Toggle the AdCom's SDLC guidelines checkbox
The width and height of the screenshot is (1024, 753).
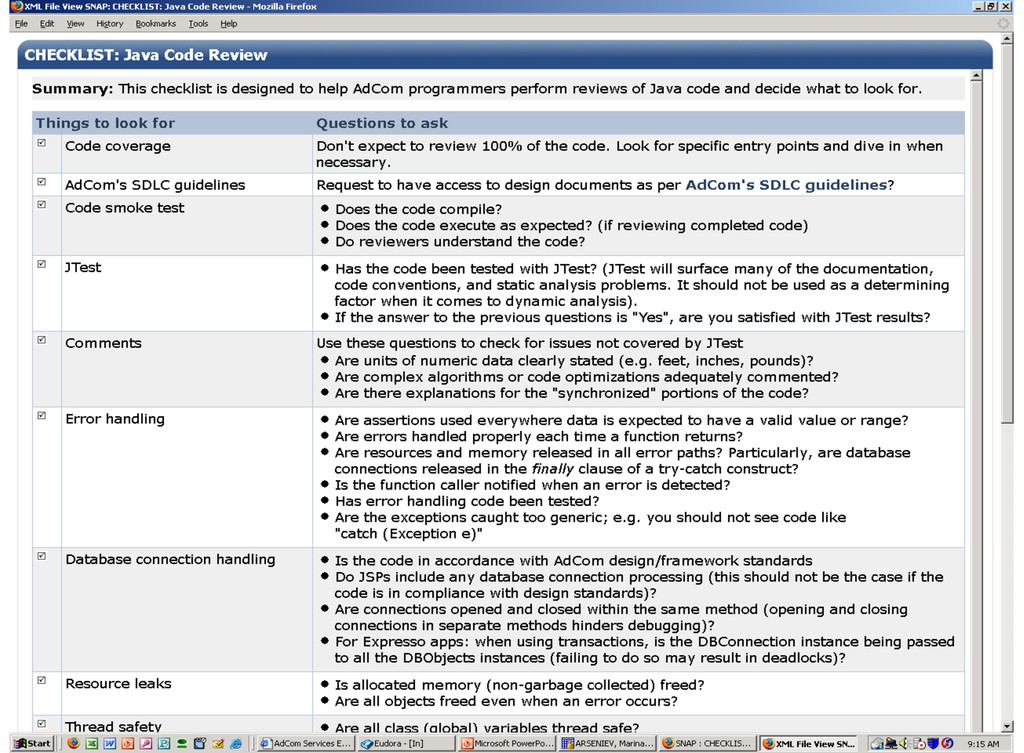[42, 182]
